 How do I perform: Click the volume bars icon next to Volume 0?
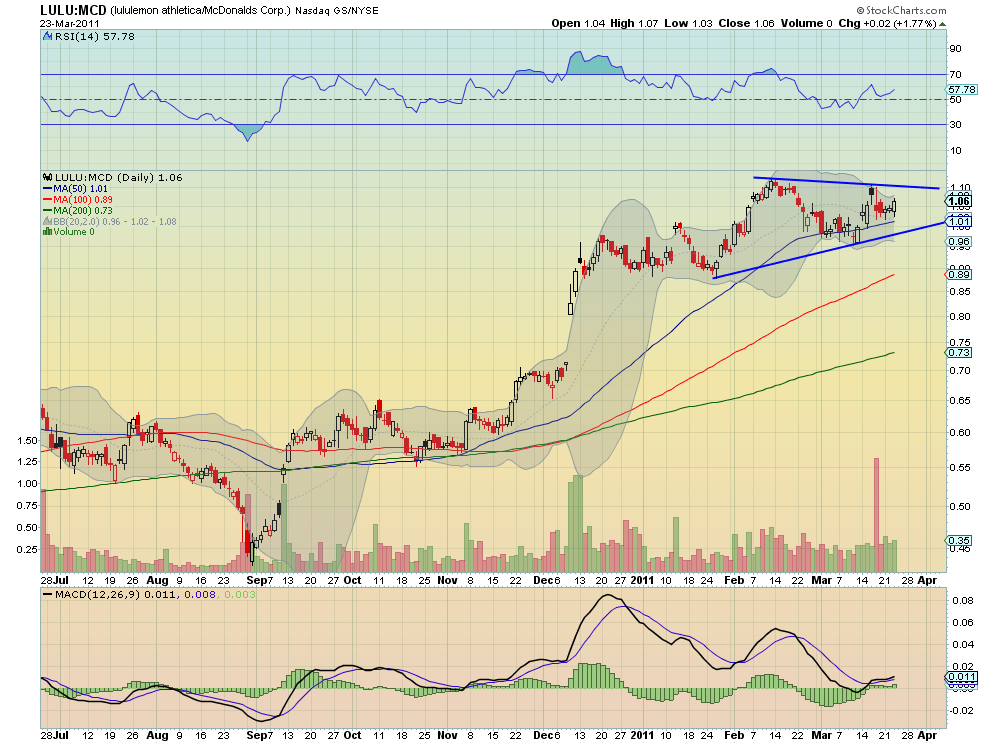tap(47, 232)
